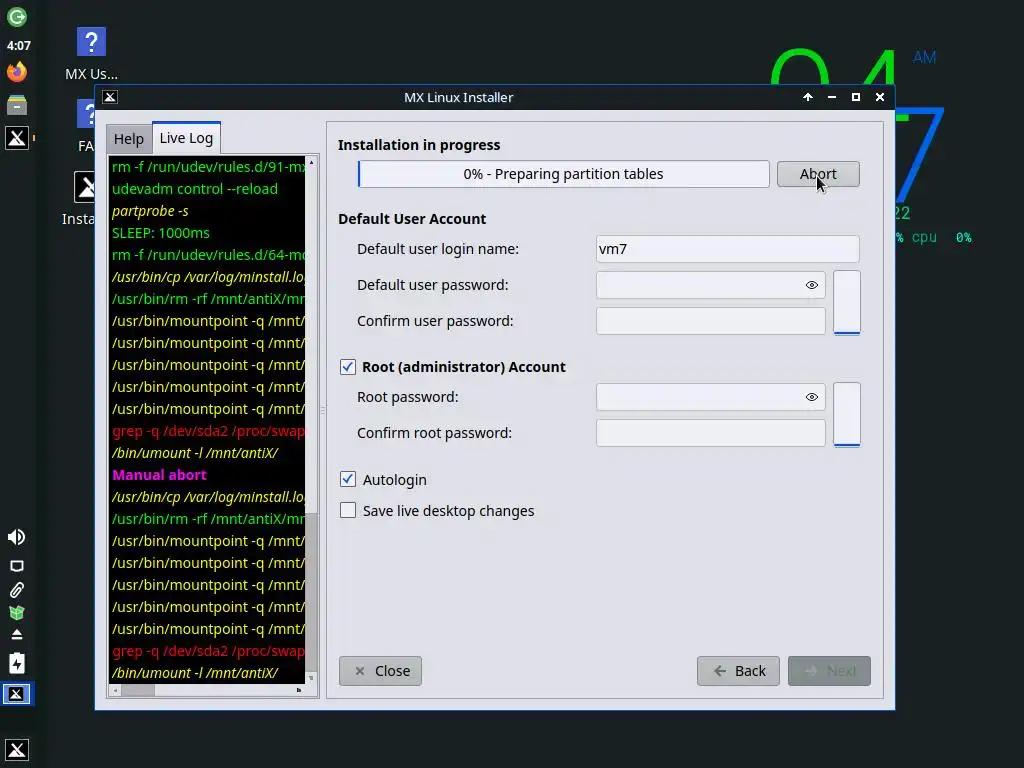This screenshot has width=1024, height=768.
Task: Select the MX Linux Installer taskbar window button
Action: point(16,694)
